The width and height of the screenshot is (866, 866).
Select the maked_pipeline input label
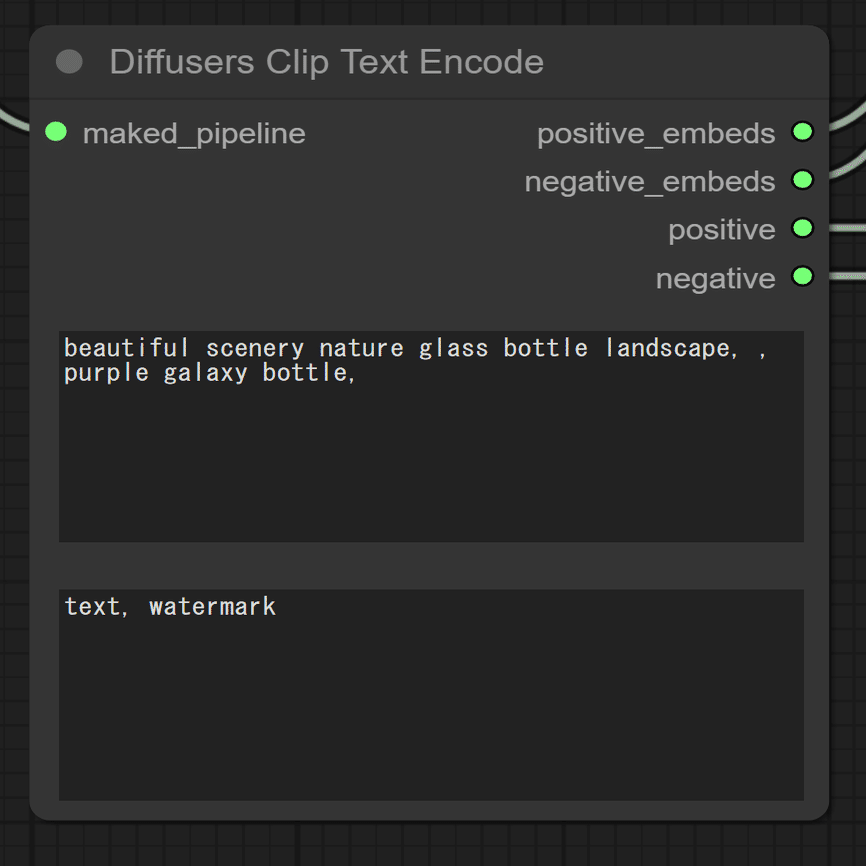(x=194, y=134)
